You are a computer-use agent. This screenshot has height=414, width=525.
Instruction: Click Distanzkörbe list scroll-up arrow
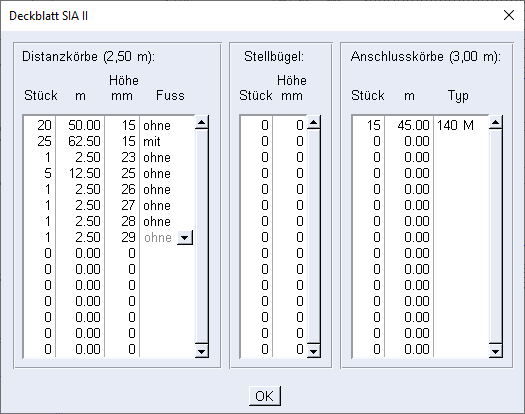pos(202,122)
